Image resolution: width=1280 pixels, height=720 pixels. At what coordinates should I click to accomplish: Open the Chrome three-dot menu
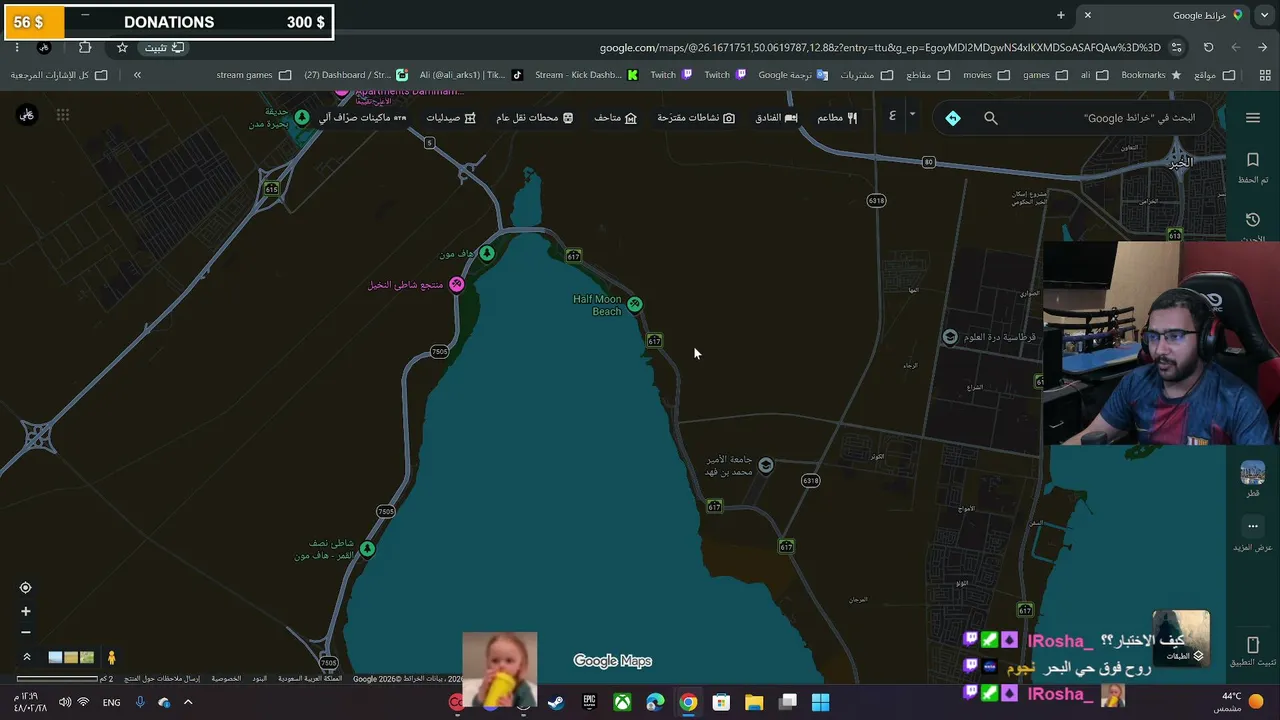click(17, 47)
